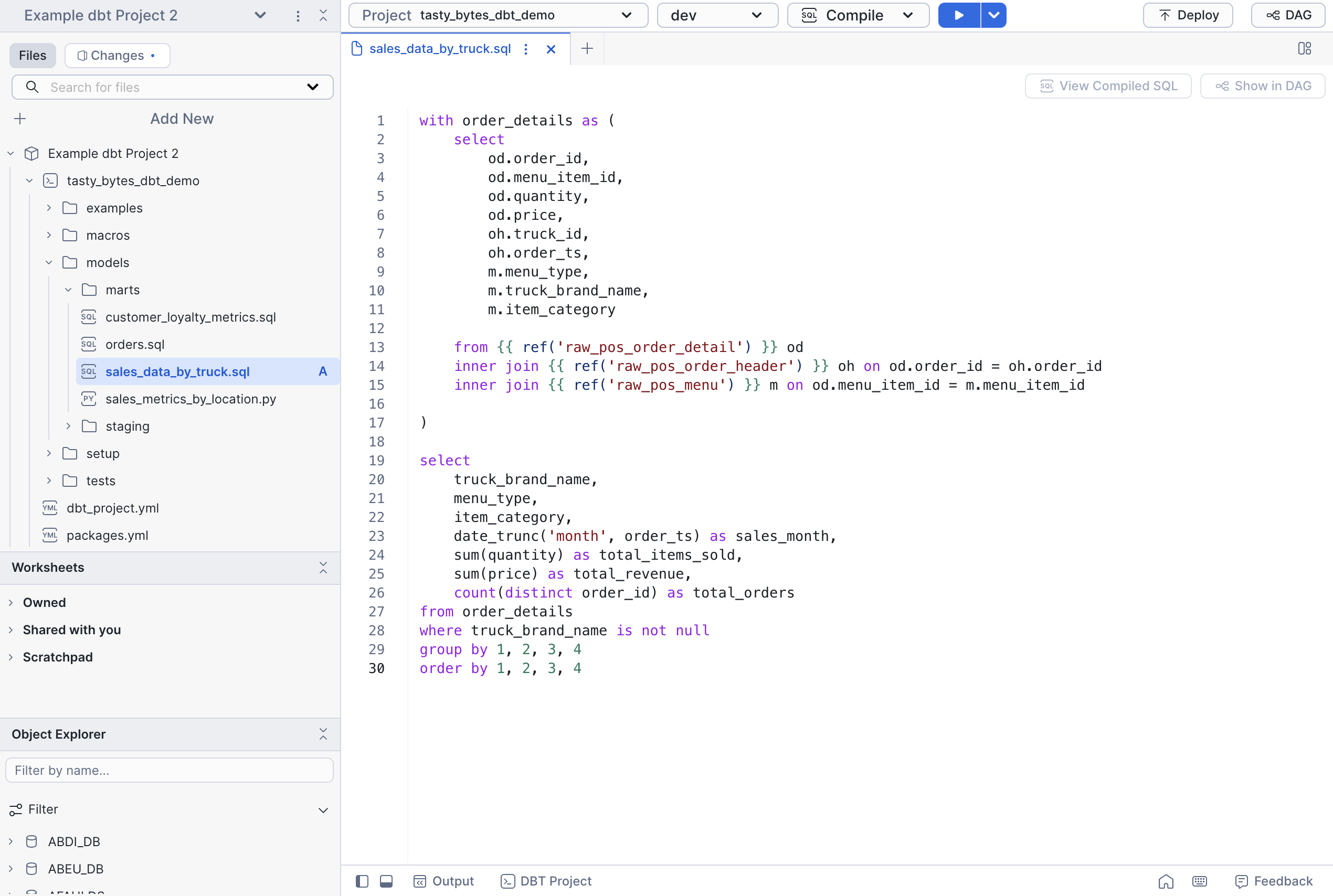Open packages.yml file
Viewport: 1333px width, 896px height.
coord(108,536)
